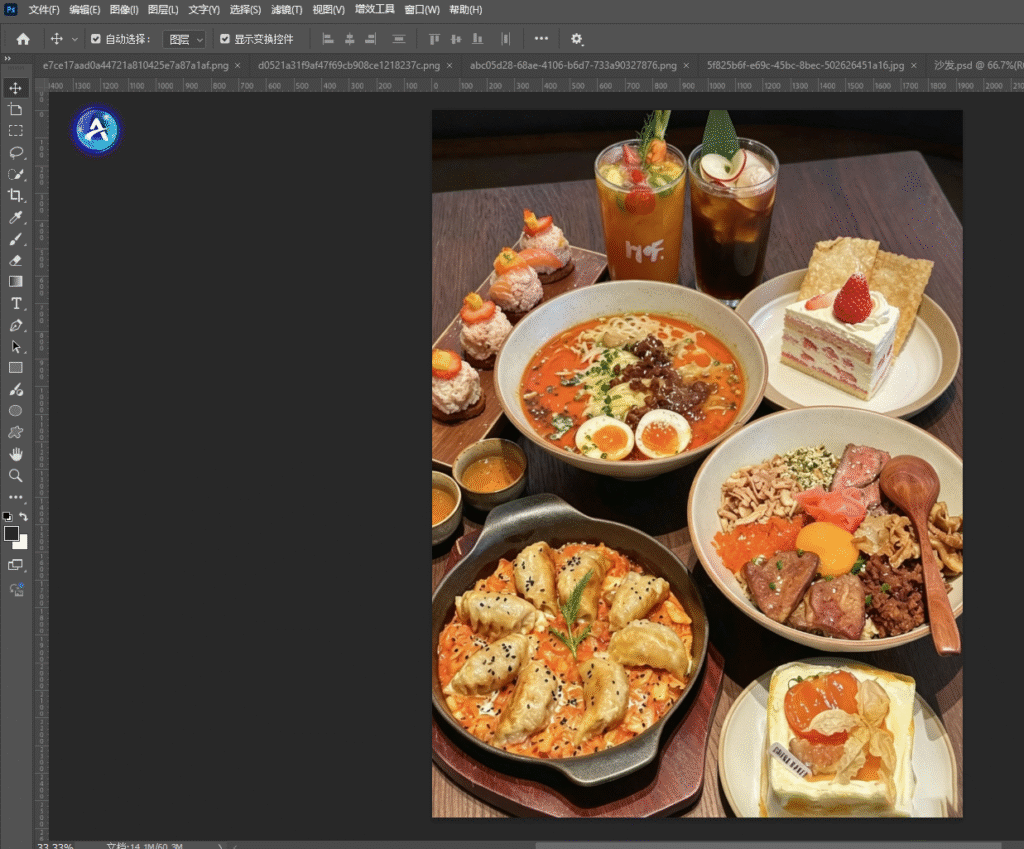This screenshot has height=849, width=1024.
Task: Open the 图层(L) menu
Action: (163, 10)
